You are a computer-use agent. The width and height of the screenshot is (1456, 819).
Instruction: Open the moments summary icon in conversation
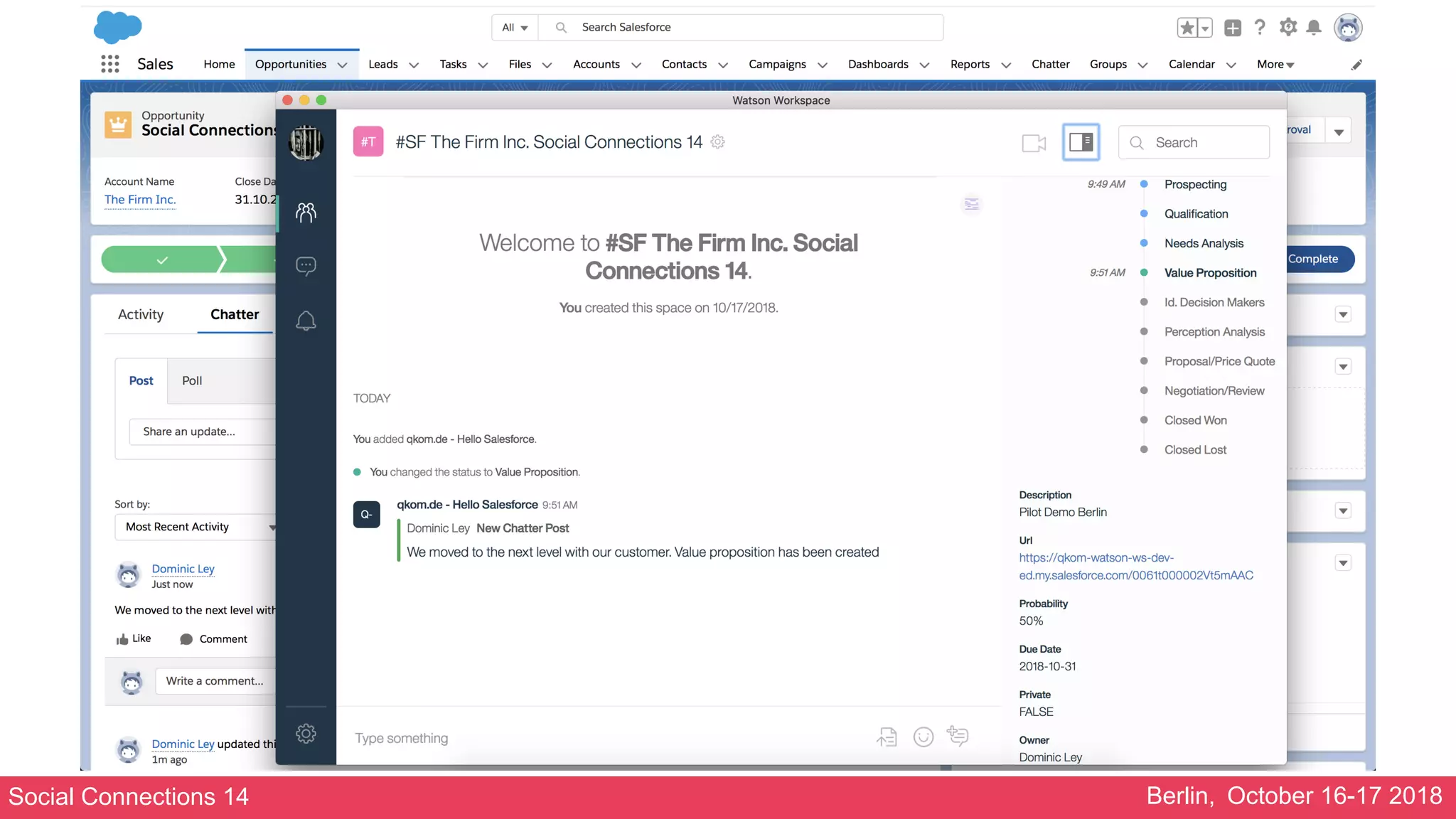pos(972,204)
